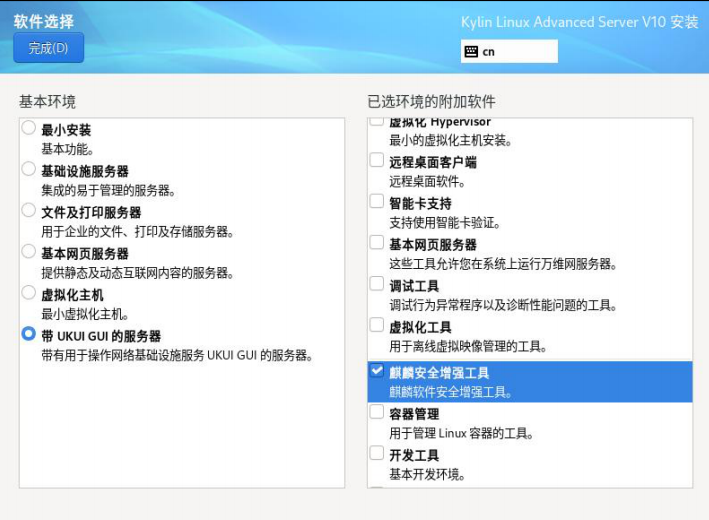Click the text 支持使用智能卡验证。

click(x=444, y=222)
